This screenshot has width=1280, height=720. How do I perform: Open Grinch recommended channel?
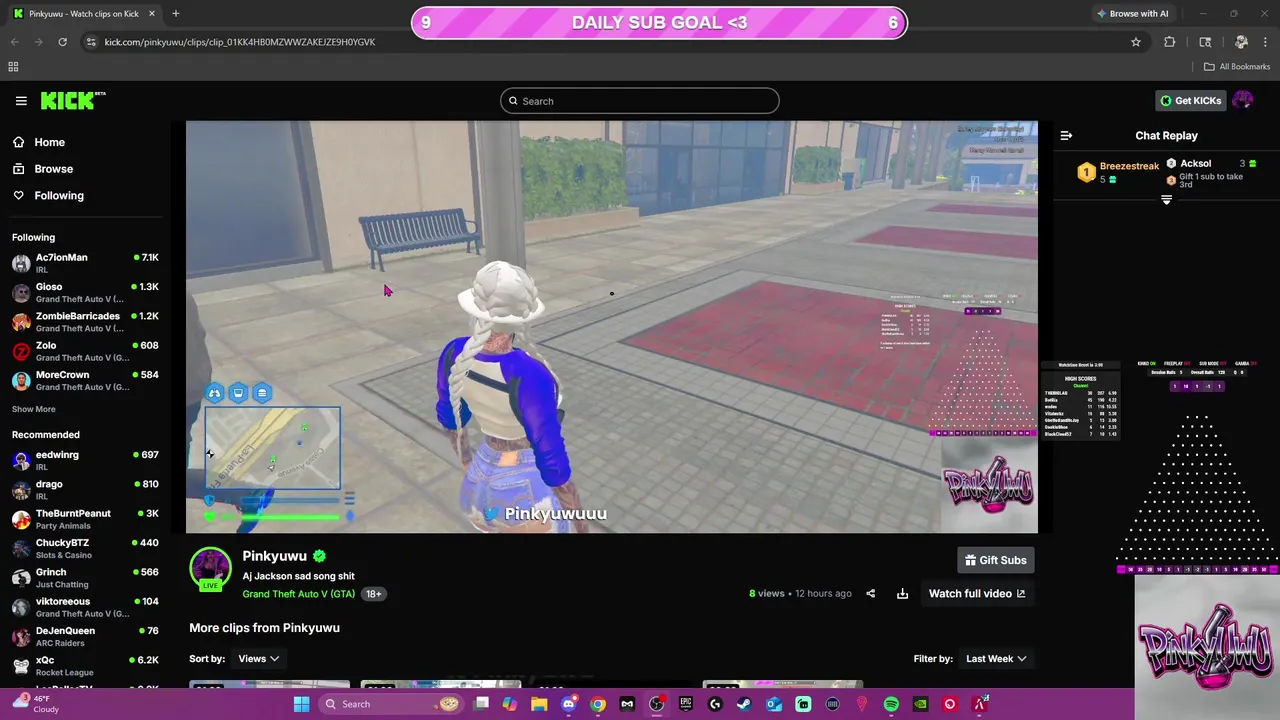point(85,578)
